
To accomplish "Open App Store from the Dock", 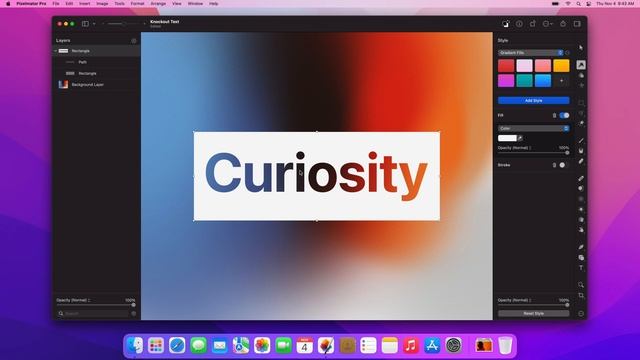I will pyautogui.click(x=432, y=345).
